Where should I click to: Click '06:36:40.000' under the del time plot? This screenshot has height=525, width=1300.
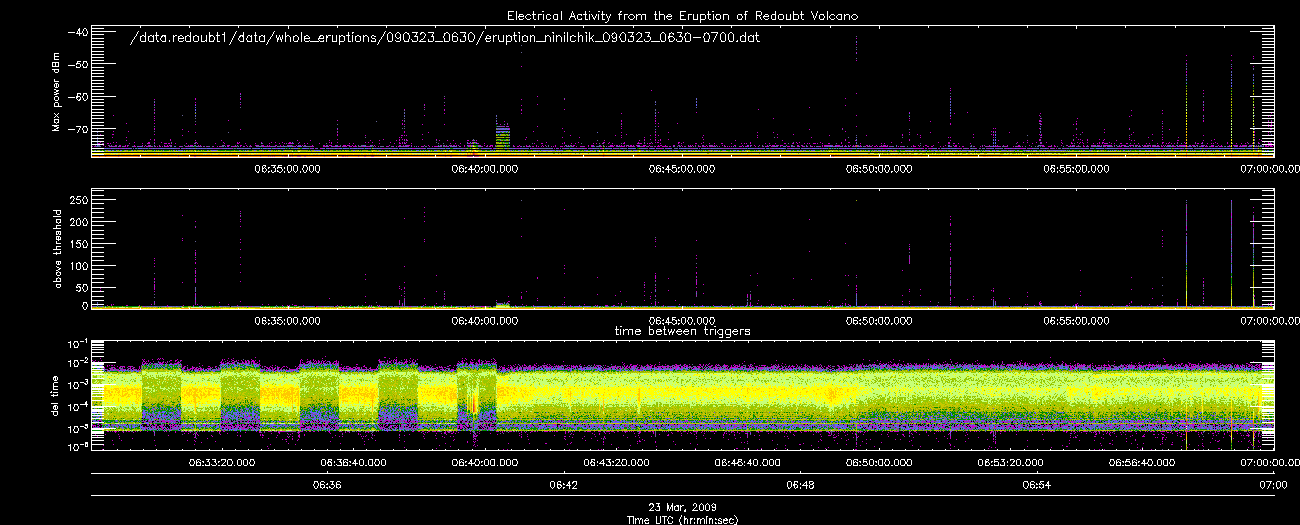pos(353,463)
